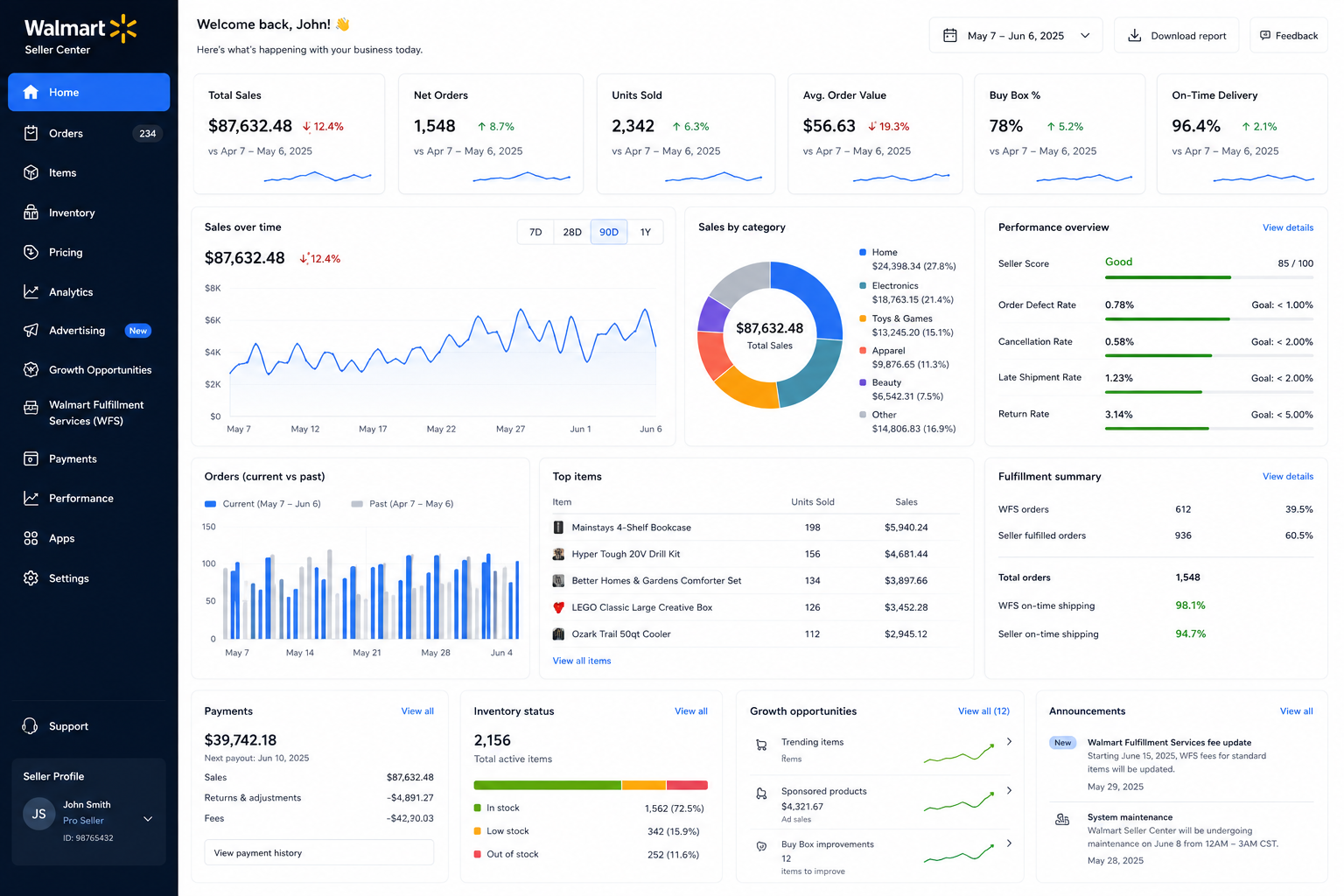1344x896 pixels.
Task: Click the Home house icon in sidebar
Action: [x=31, y=92]
